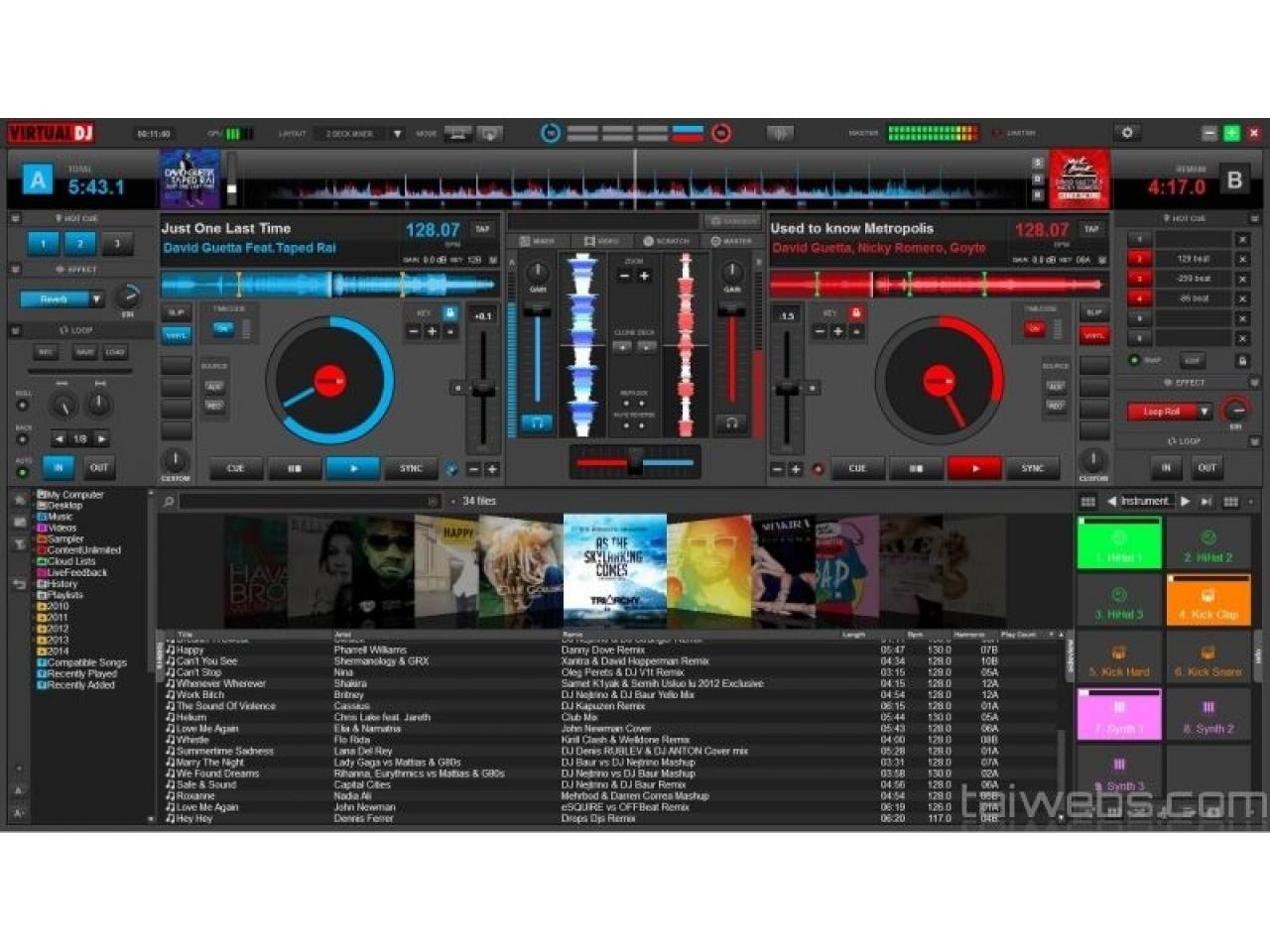Click the laptop mode icon next to MODE
This screenshot has width=1270, height=952.
click(457, 133)
